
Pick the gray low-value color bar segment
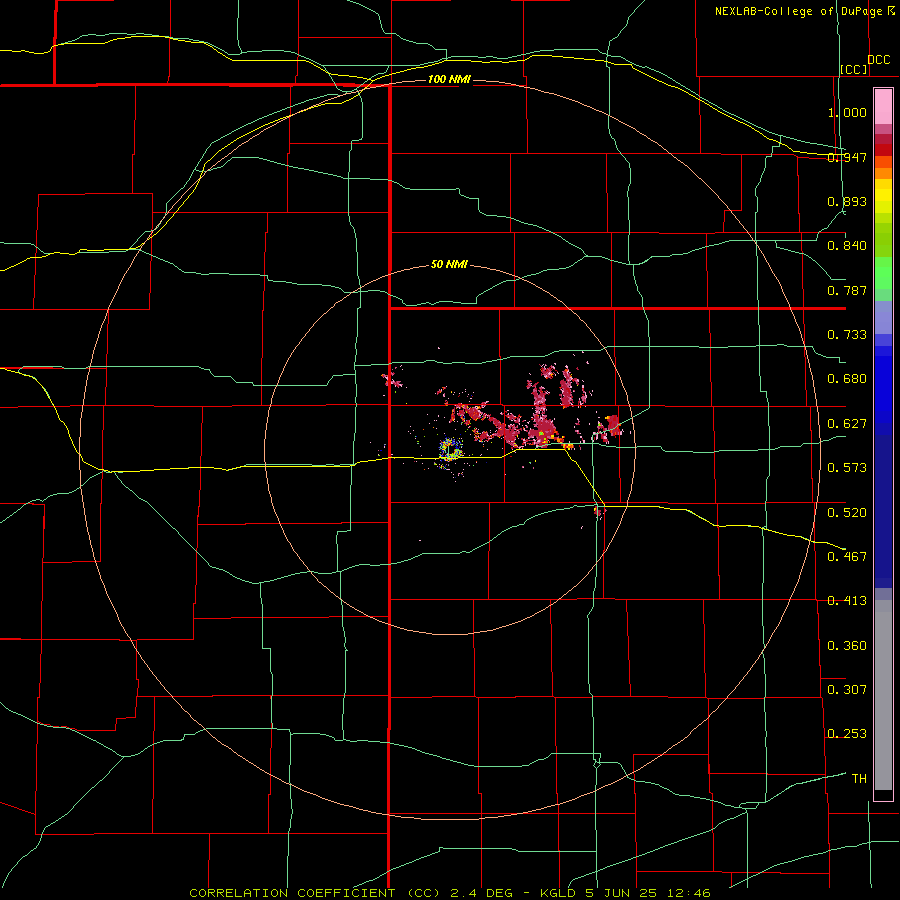coord(883,695)
